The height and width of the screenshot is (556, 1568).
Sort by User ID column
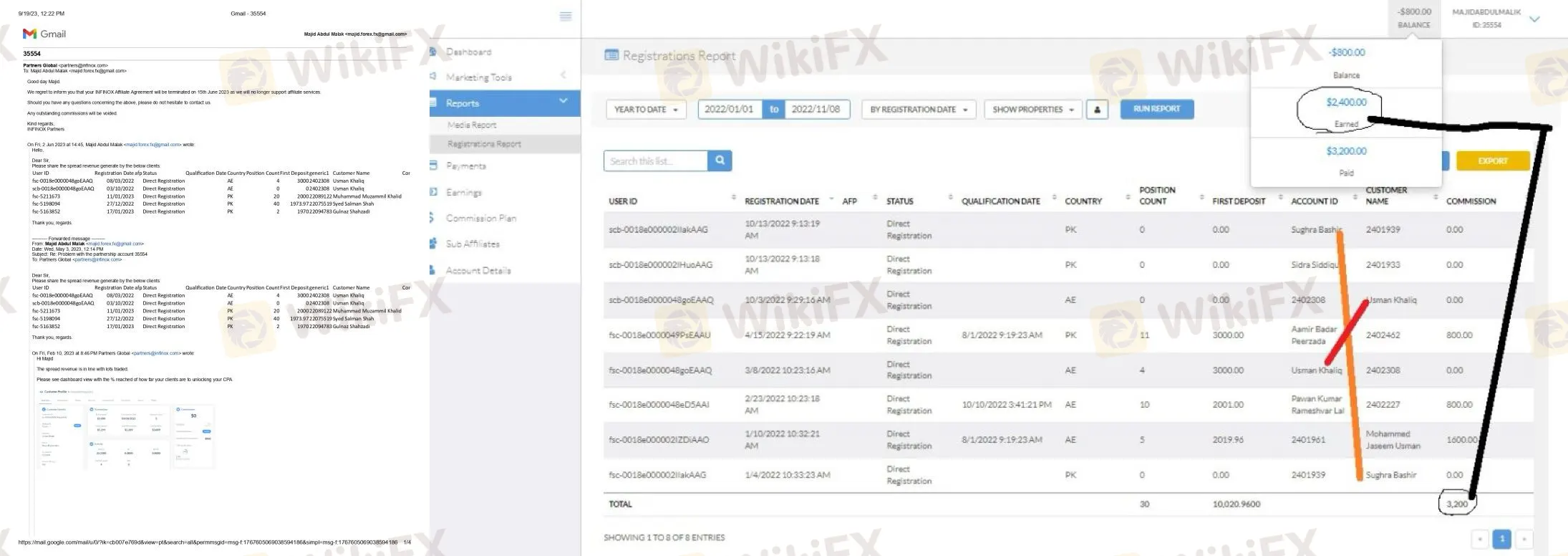tap(623, 201)
